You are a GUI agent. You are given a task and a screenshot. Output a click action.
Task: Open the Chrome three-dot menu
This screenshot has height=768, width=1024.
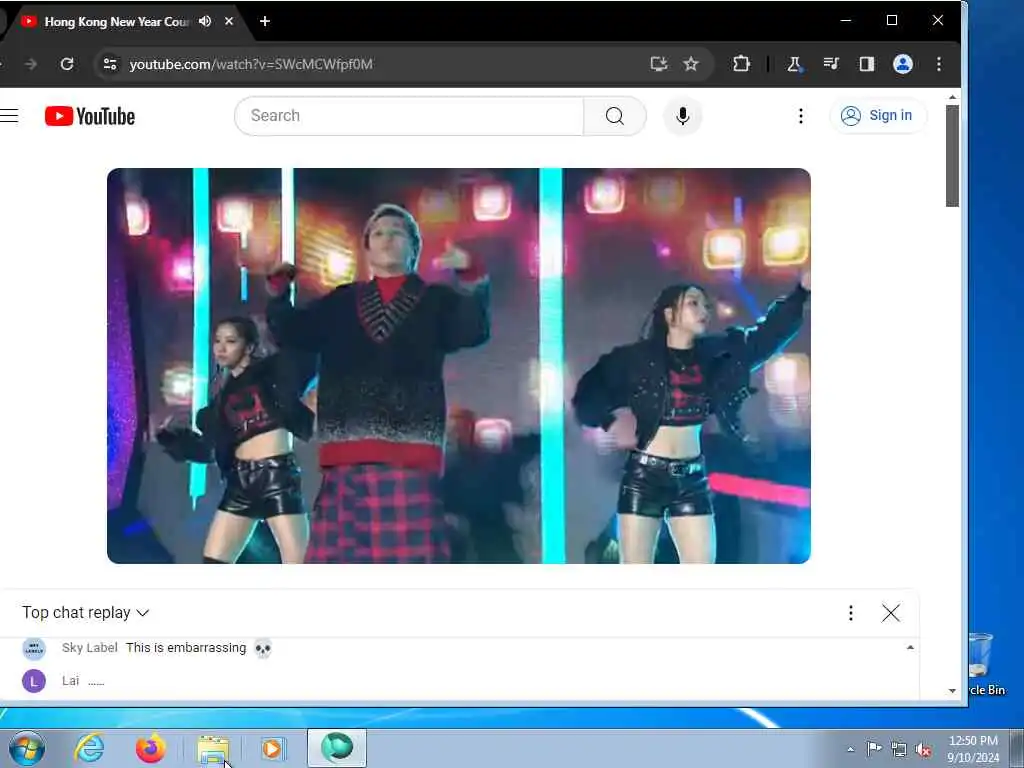coord(938,64)
